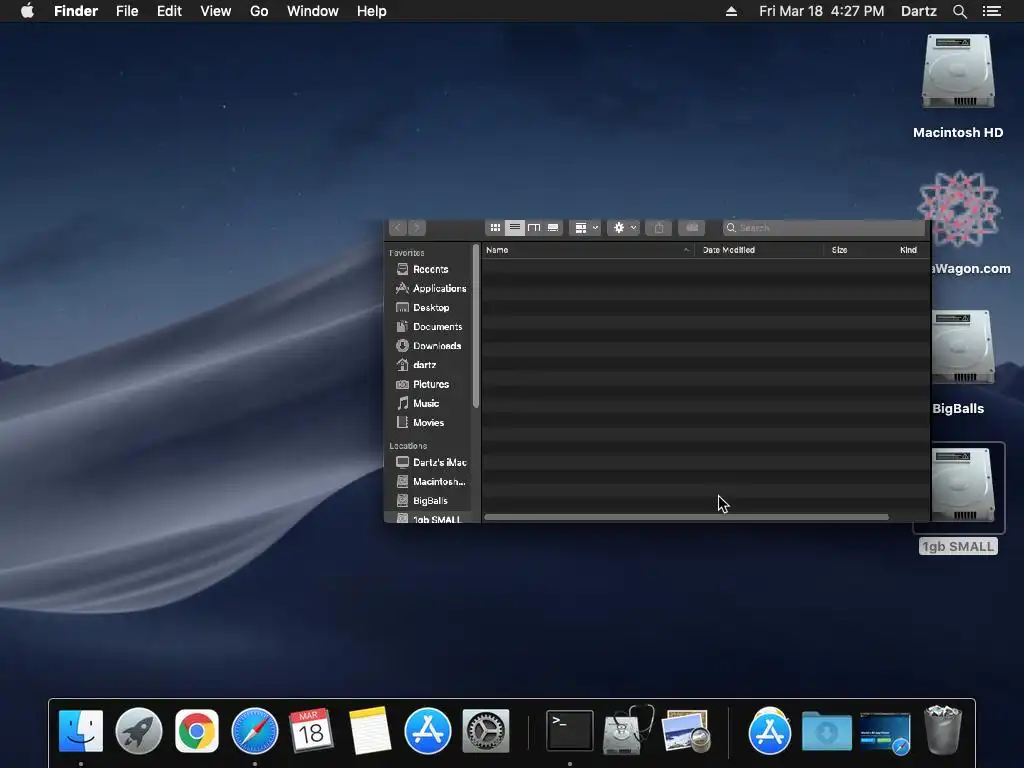
Task: Open the Dartz user menu
Action: pos(919,11)
